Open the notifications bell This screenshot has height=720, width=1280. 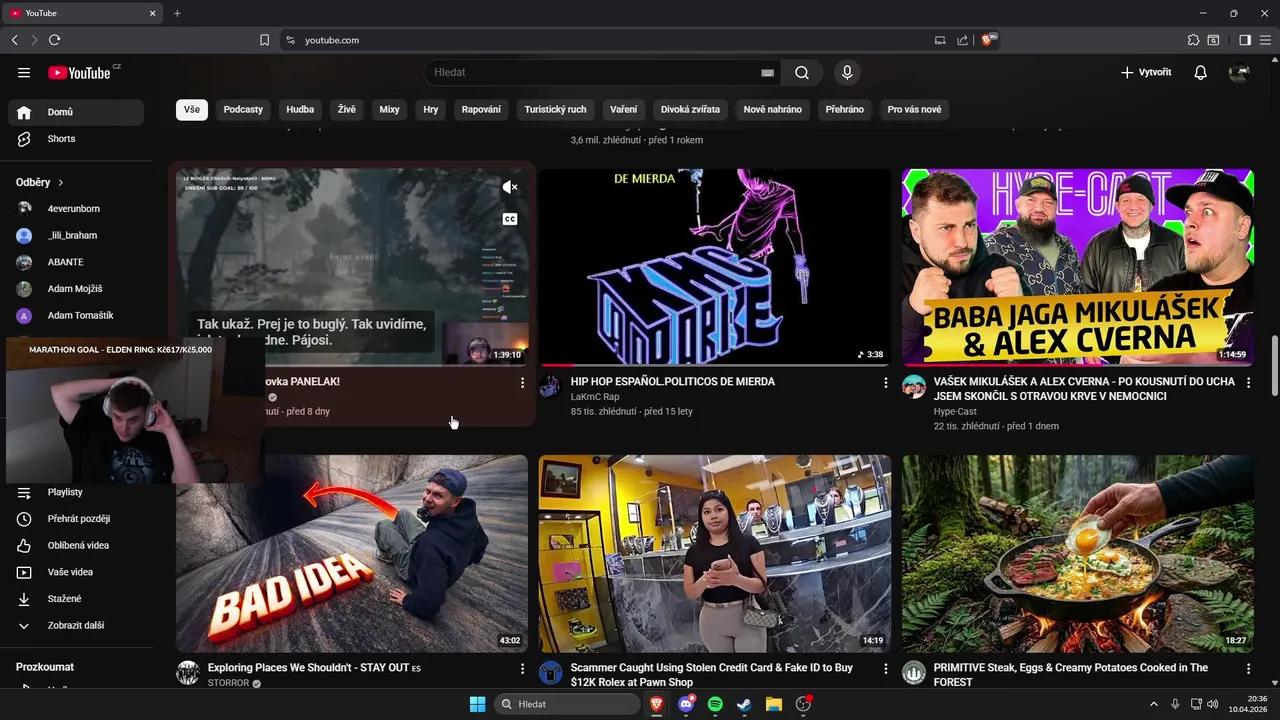[x=1201, y=72]
